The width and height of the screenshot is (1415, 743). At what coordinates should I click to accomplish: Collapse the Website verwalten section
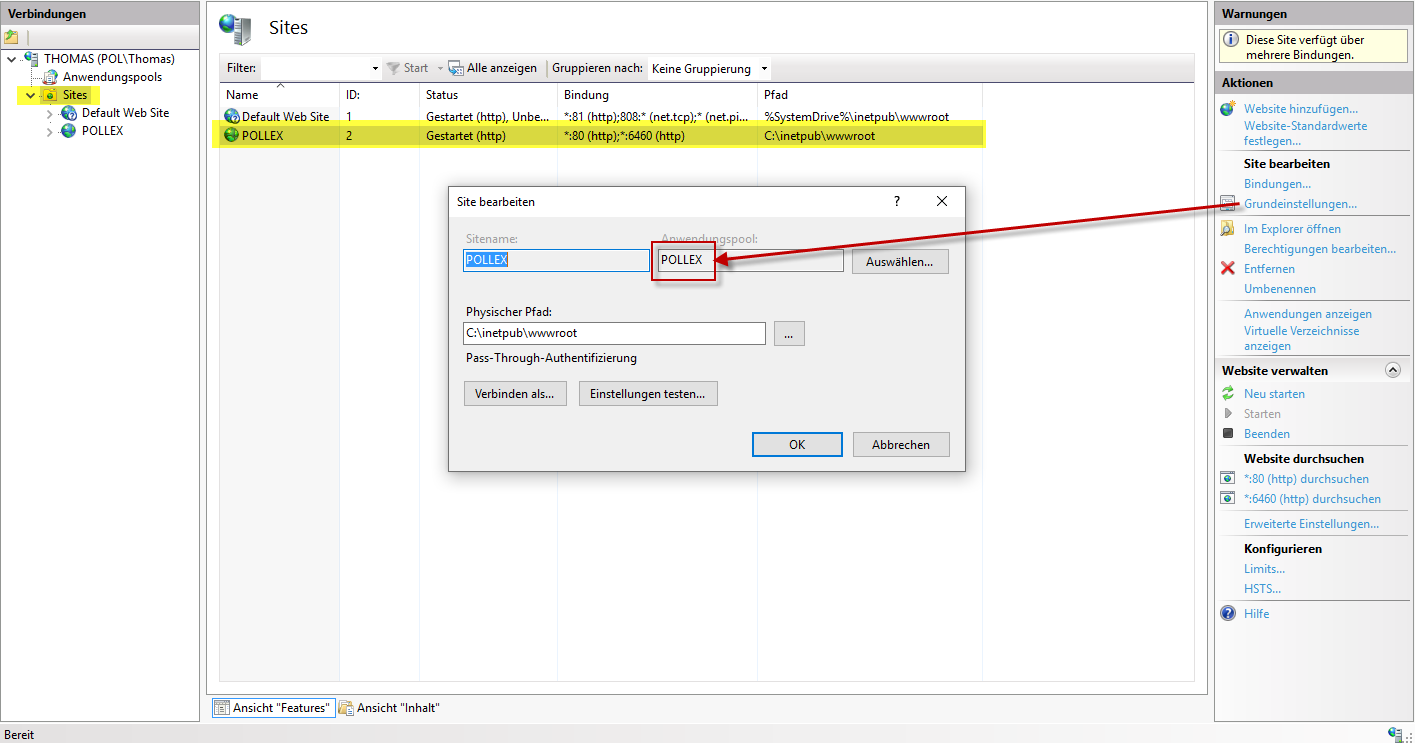[1392, 370]
